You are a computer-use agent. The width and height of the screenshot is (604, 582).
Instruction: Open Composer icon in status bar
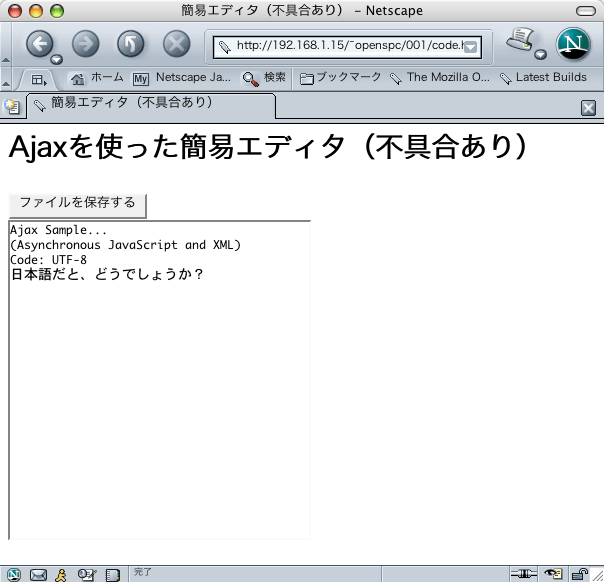pyautogui.click(x=87, y=575)
